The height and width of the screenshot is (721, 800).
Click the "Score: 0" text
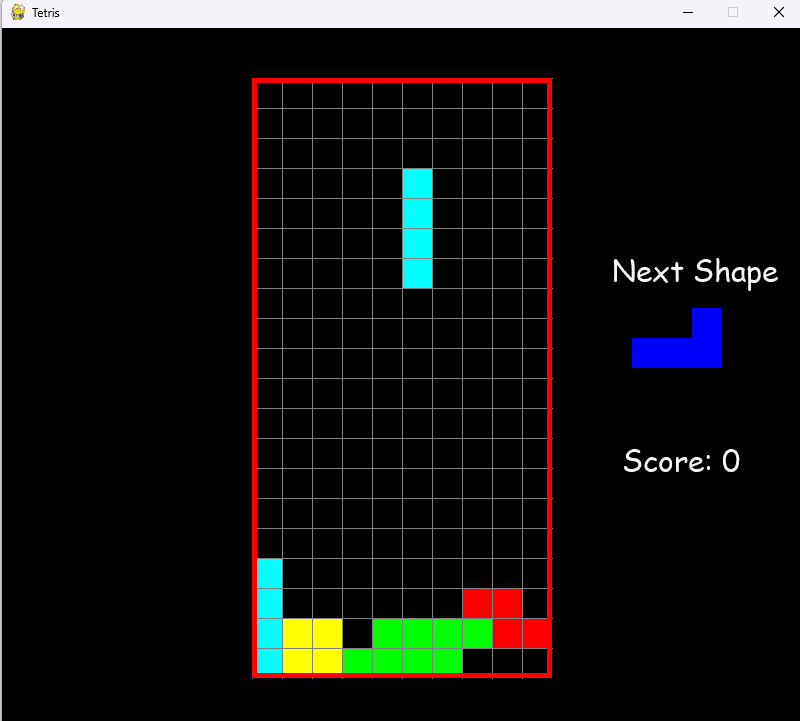point(681,461)
